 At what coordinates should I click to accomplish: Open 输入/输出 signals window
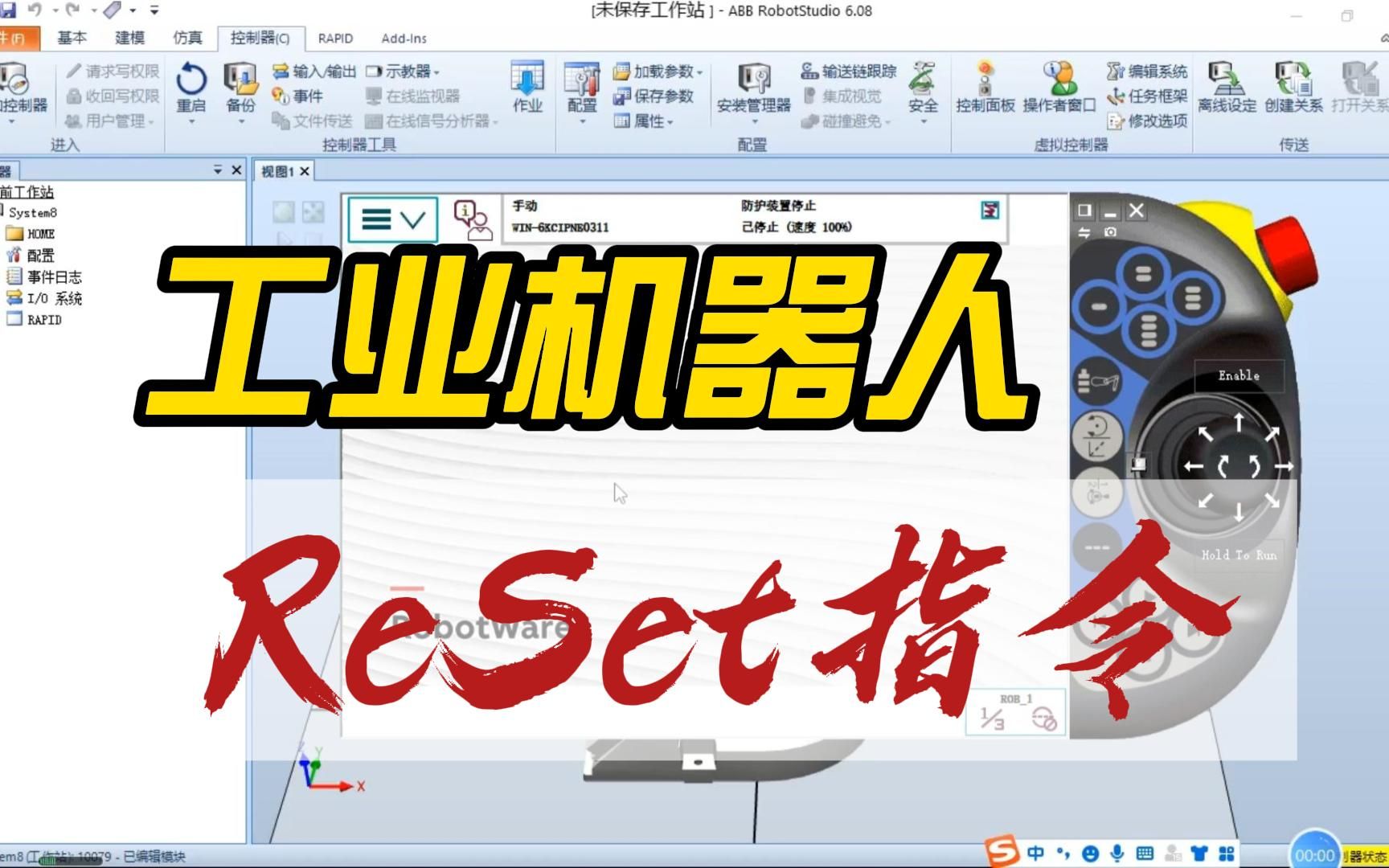[x=313, y=72]
